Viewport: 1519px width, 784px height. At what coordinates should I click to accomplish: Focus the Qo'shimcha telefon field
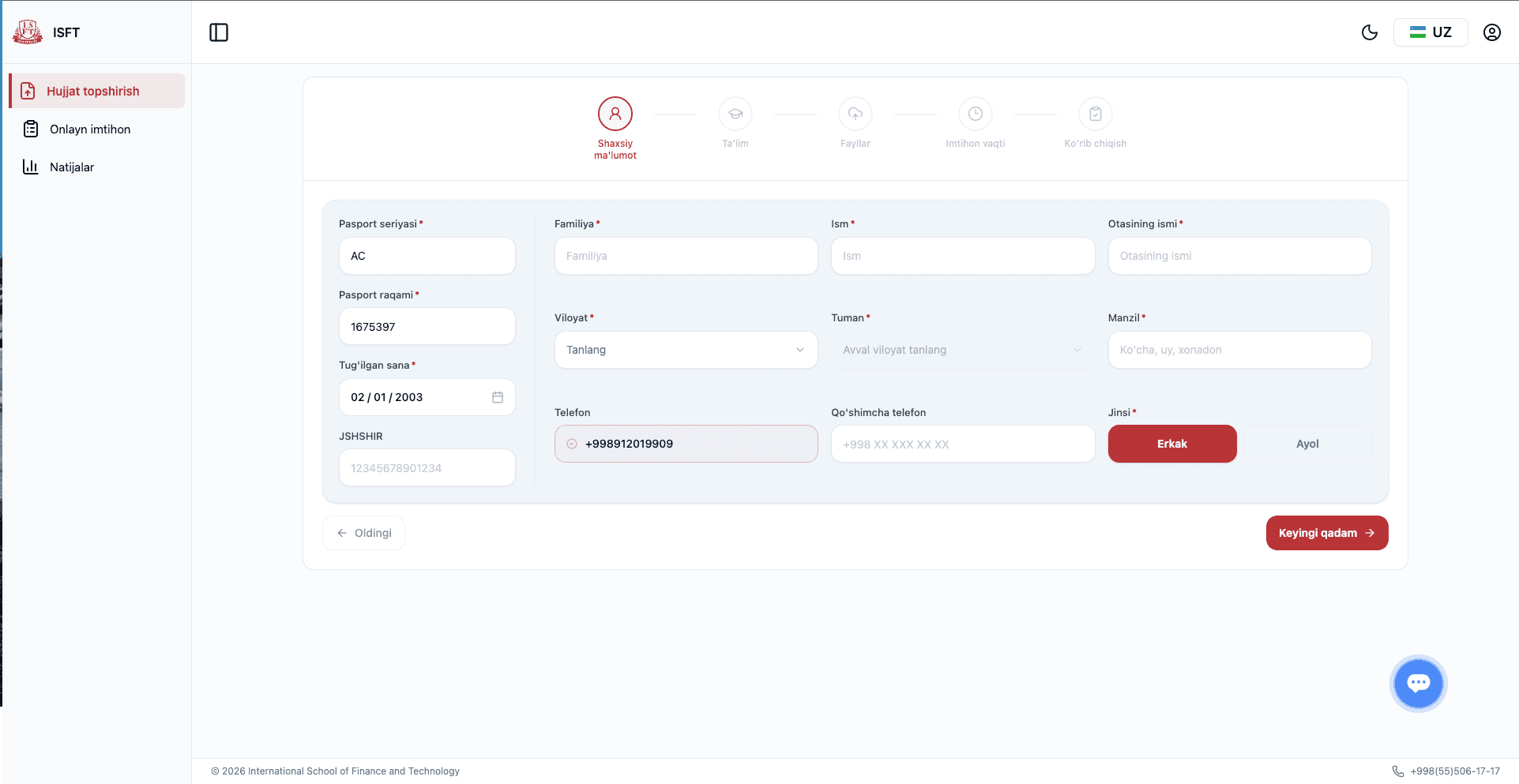963,444
